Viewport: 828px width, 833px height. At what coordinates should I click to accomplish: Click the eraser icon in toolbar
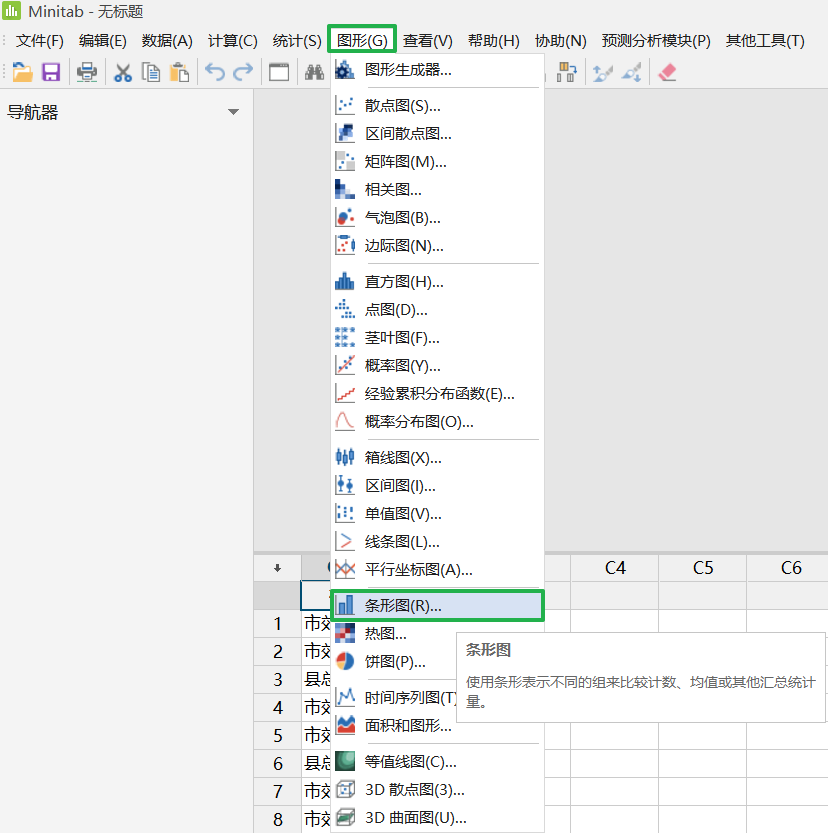[668, 72]
